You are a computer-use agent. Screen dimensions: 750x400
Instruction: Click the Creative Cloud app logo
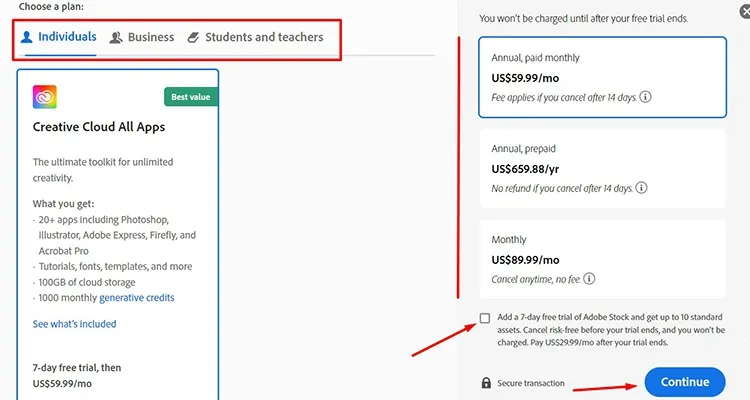[45, 97]
